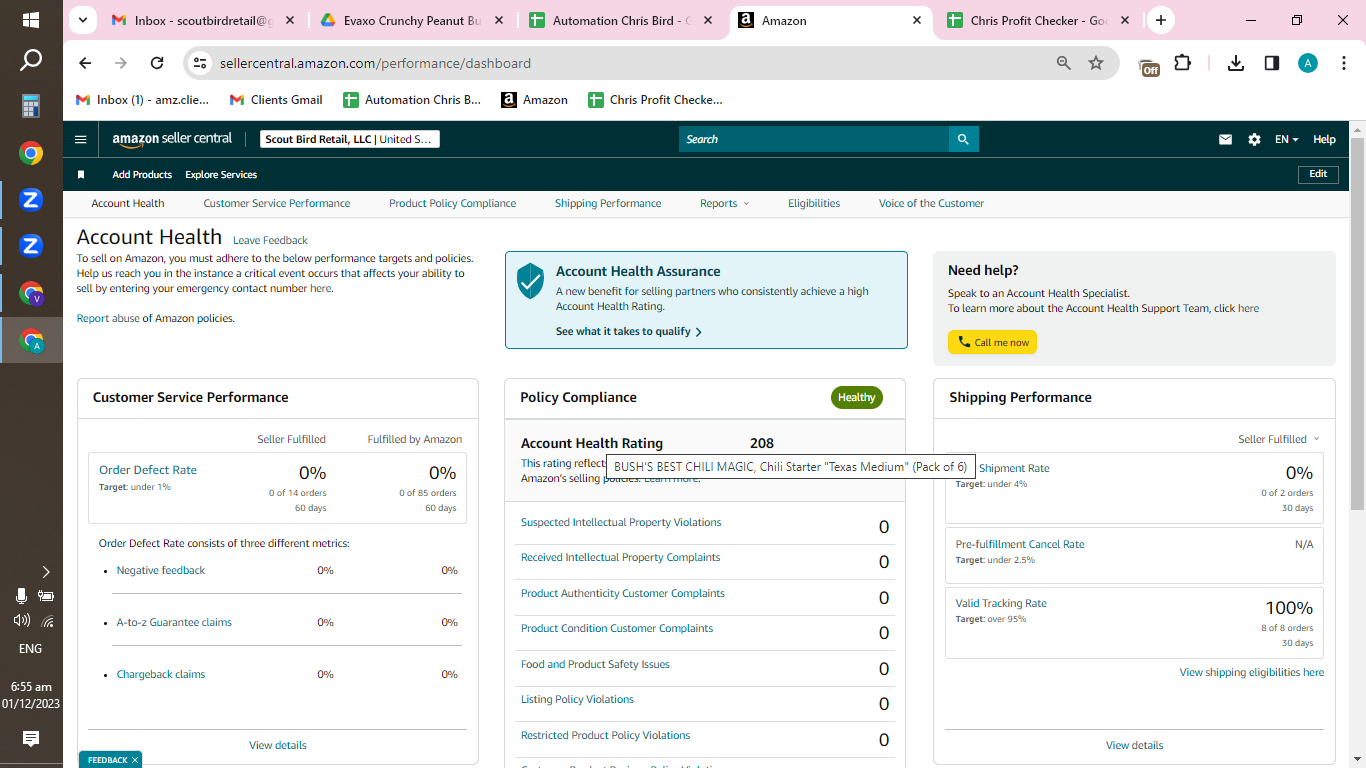Open the Seller Fulfilled dropdown in Shipping Performance
This screenshot has width=1366, height=768.
(x=1279, y=439)
